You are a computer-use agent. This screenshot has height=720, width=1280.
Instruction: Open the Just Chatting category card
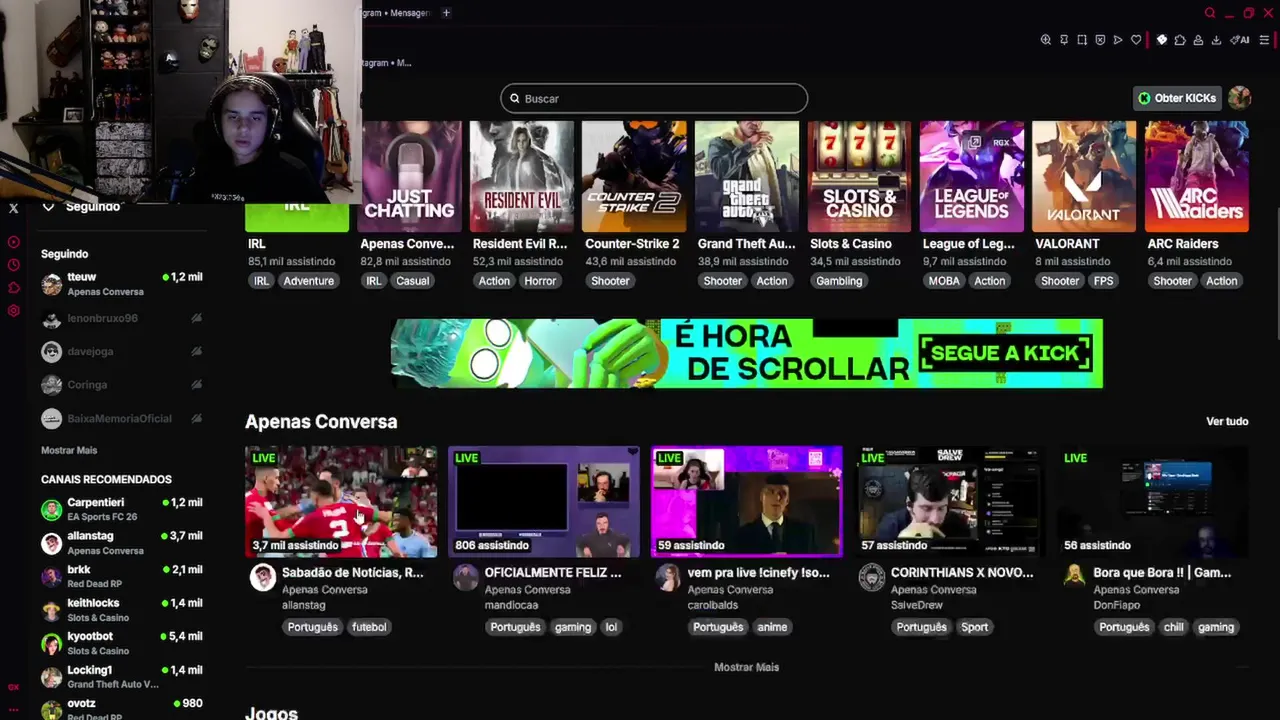coord(410,177)
